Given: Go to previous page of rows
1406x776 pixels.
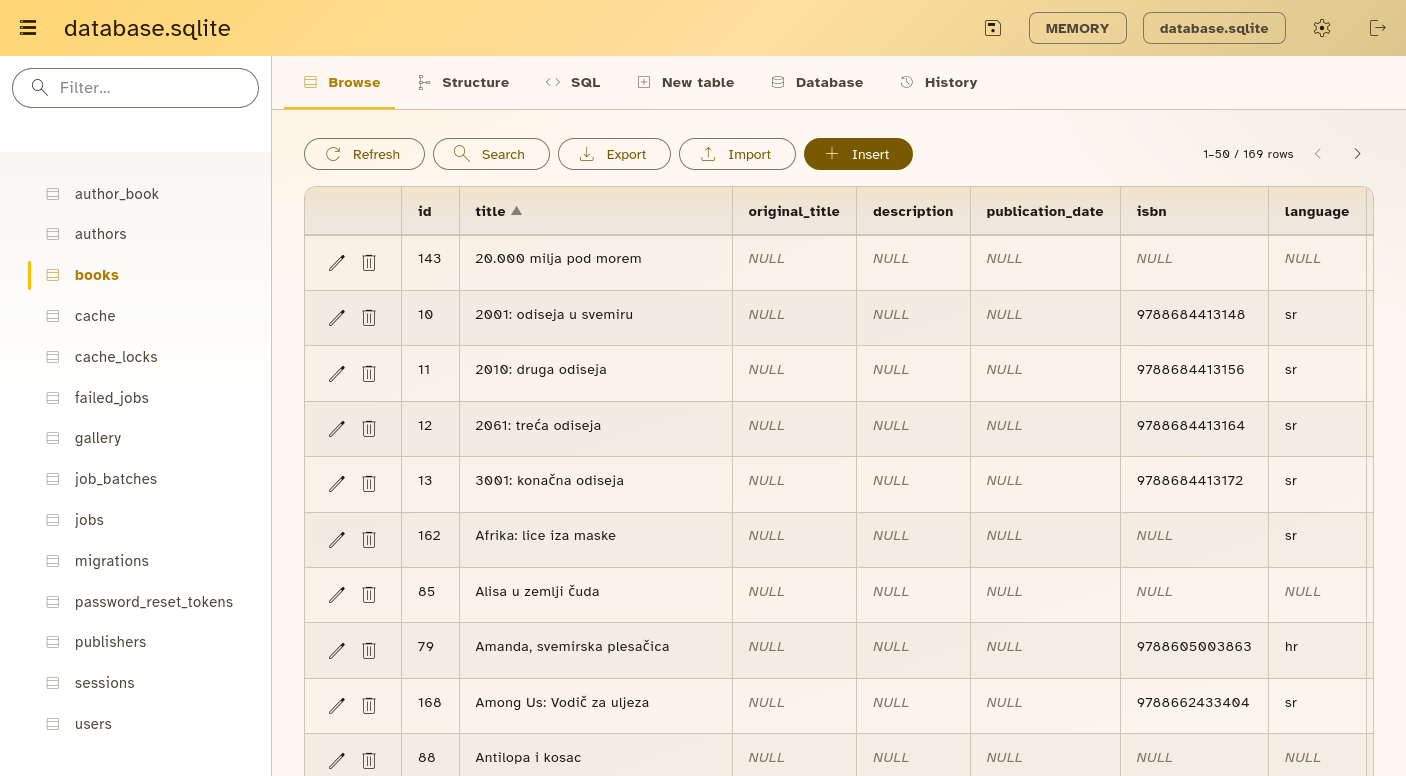Looking at the screenshot, I should 1318,154.
